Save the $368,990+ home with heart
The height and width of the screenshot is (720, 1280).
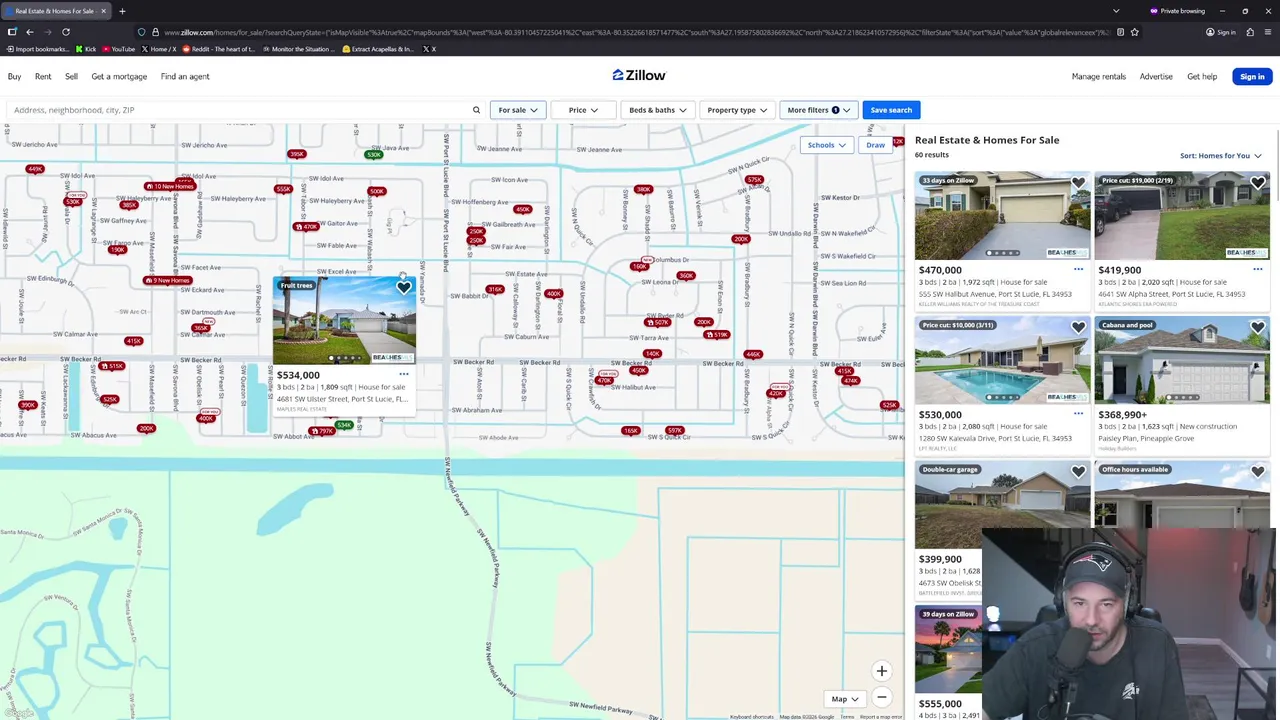[x=1257, y=327]
